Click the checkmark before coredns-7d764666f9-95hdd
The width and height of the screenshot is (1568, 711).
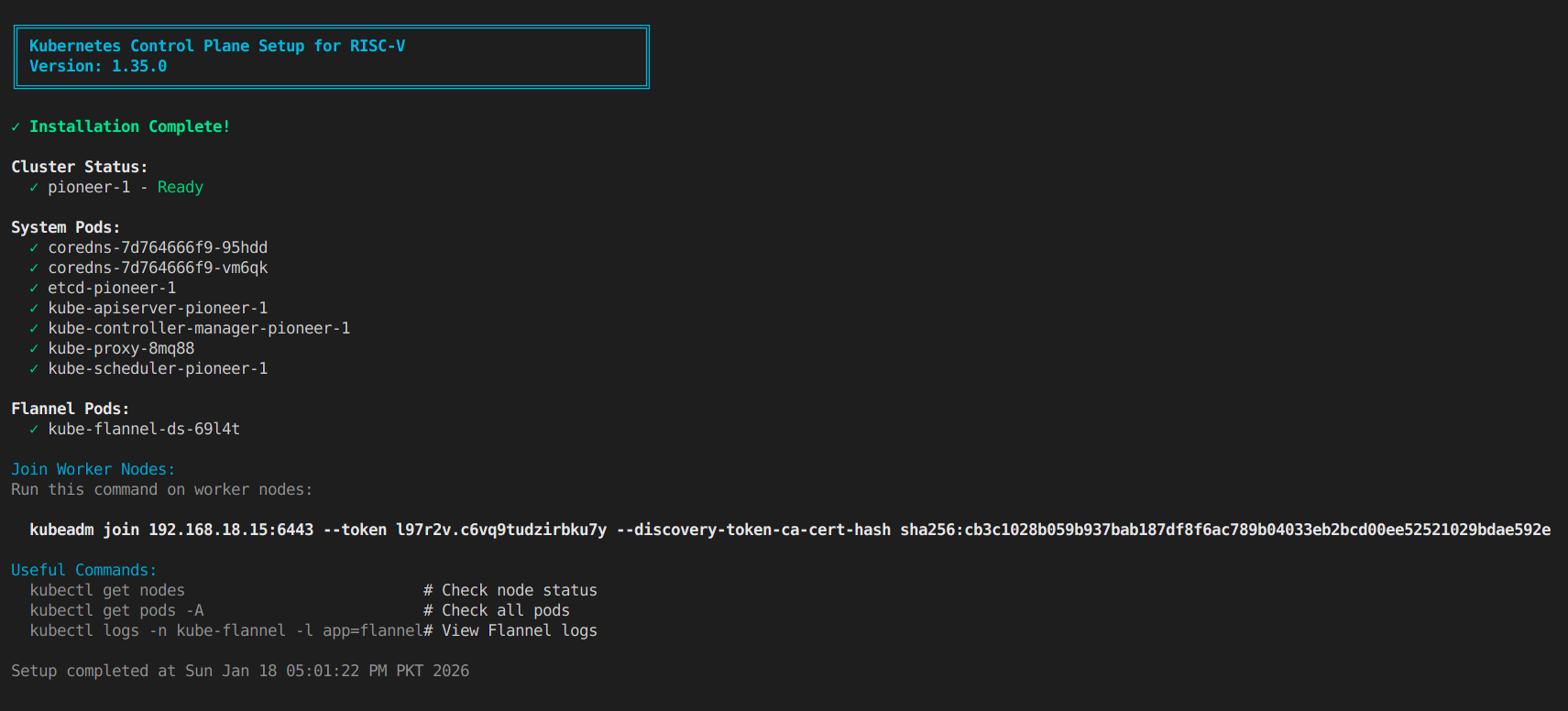click(x=34, y=248)
